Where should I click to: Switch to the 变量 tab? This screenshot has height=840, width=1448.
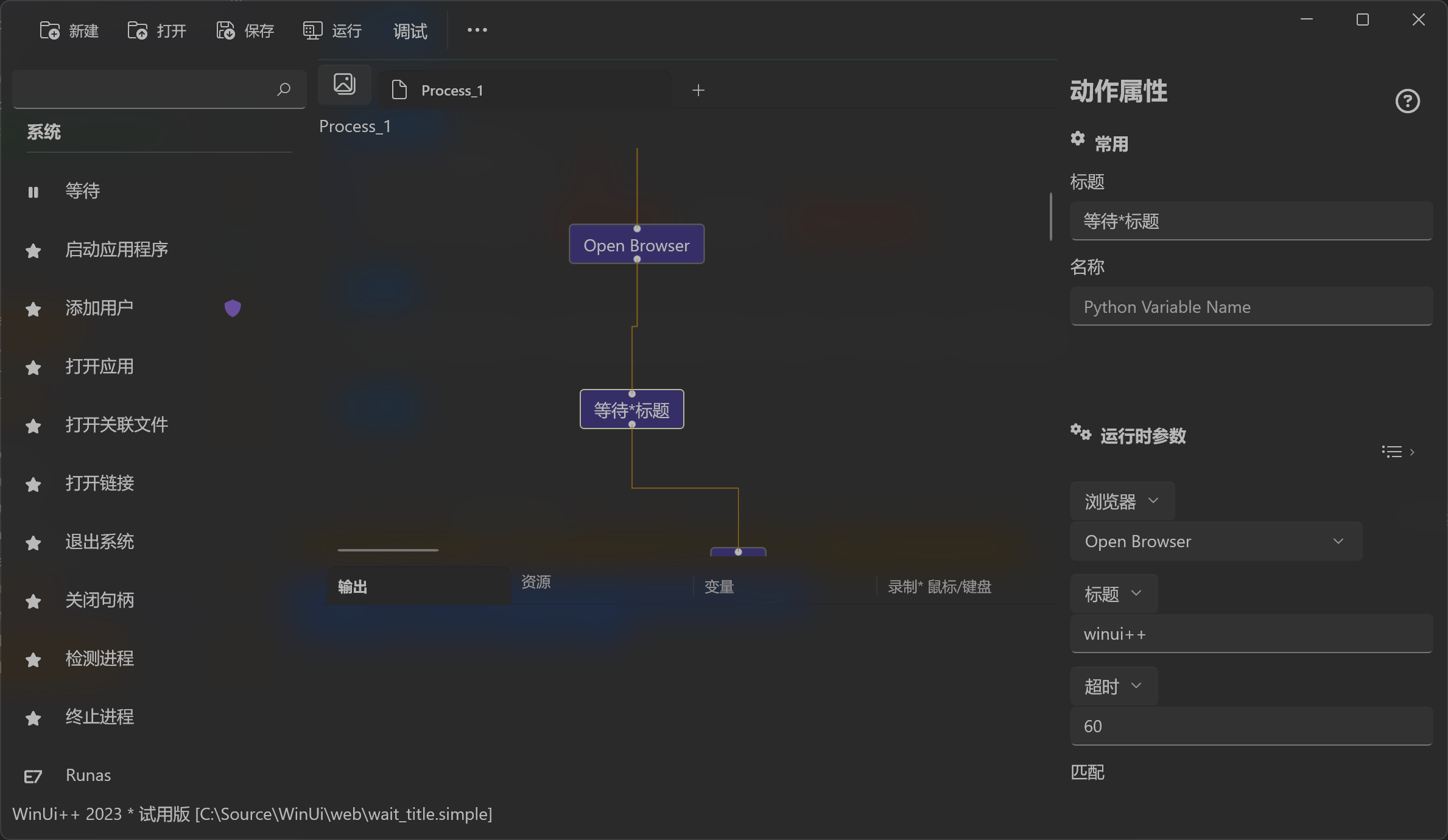point(719,587)
